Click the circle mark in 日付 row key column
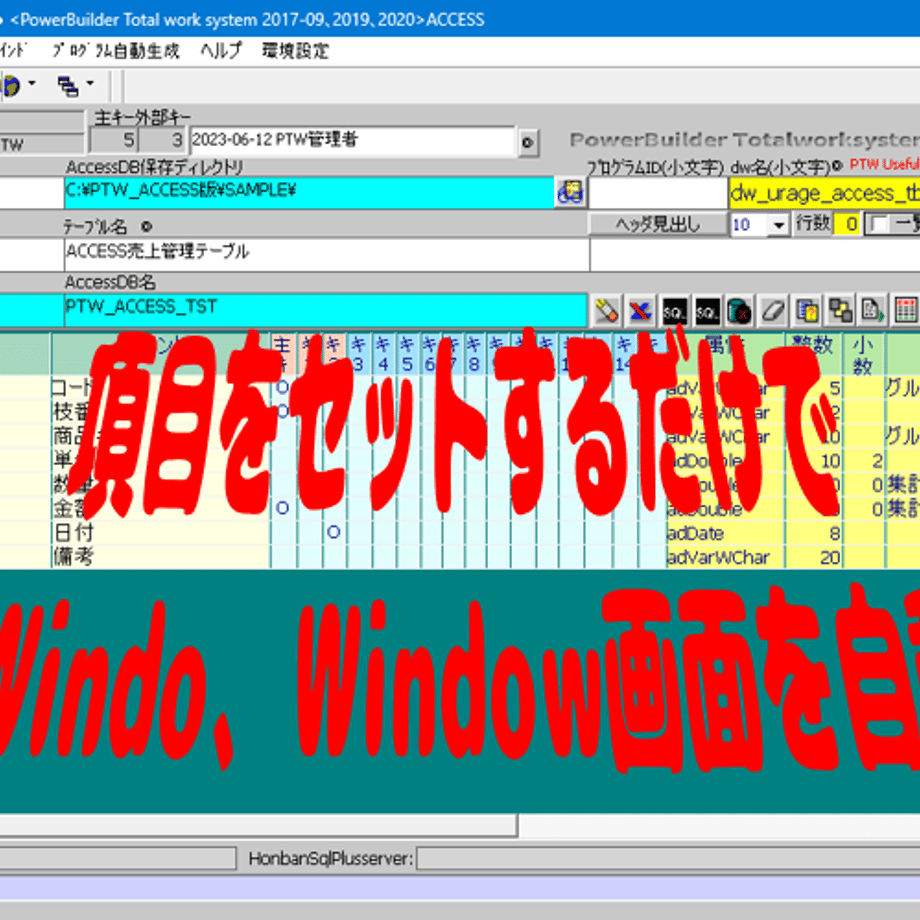 pos(334,532)
